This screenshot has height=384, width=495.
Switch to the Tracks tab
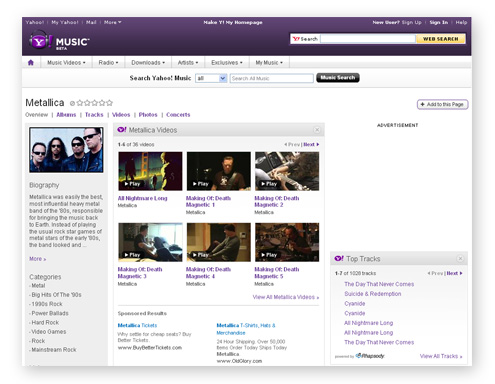(94, 115)
